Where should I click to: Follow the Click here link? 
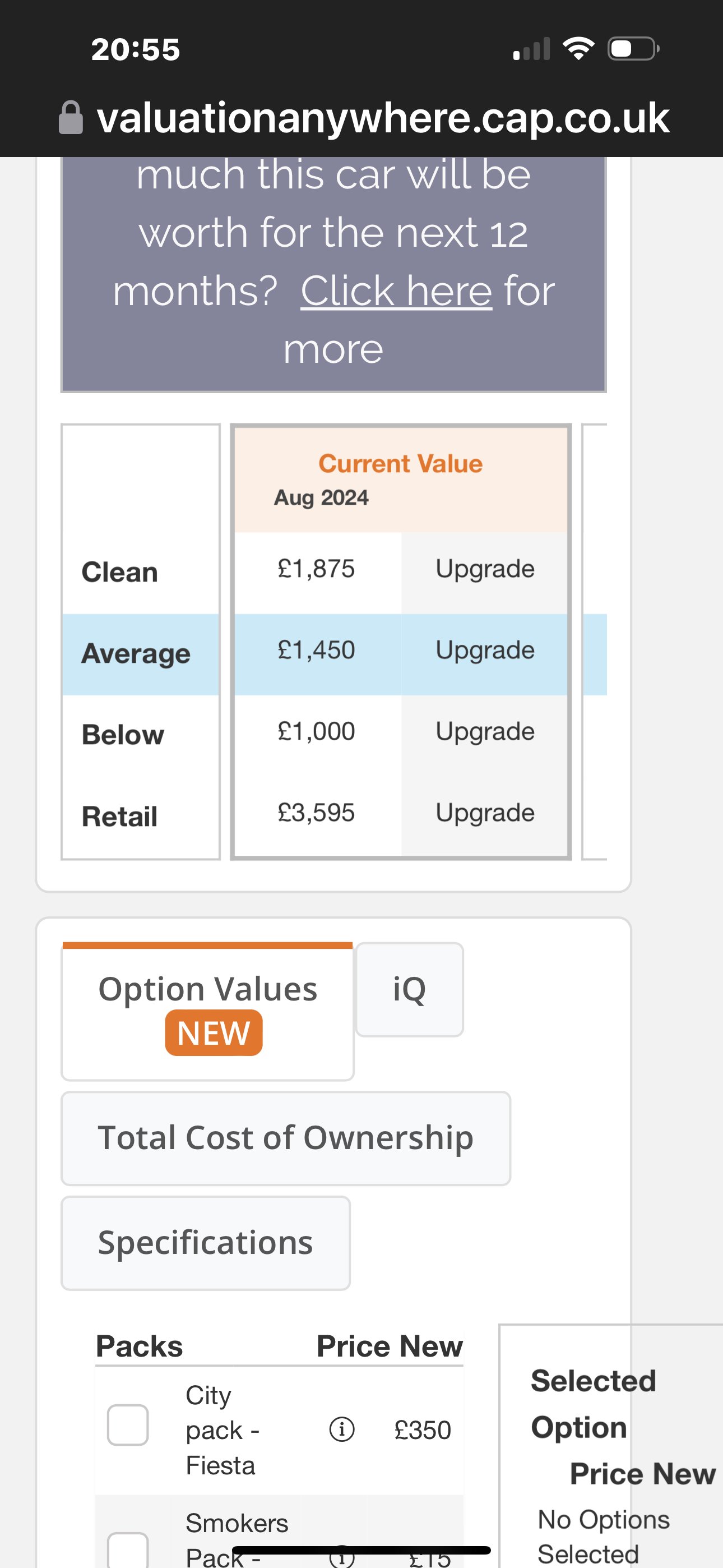[x=396, y=290]
